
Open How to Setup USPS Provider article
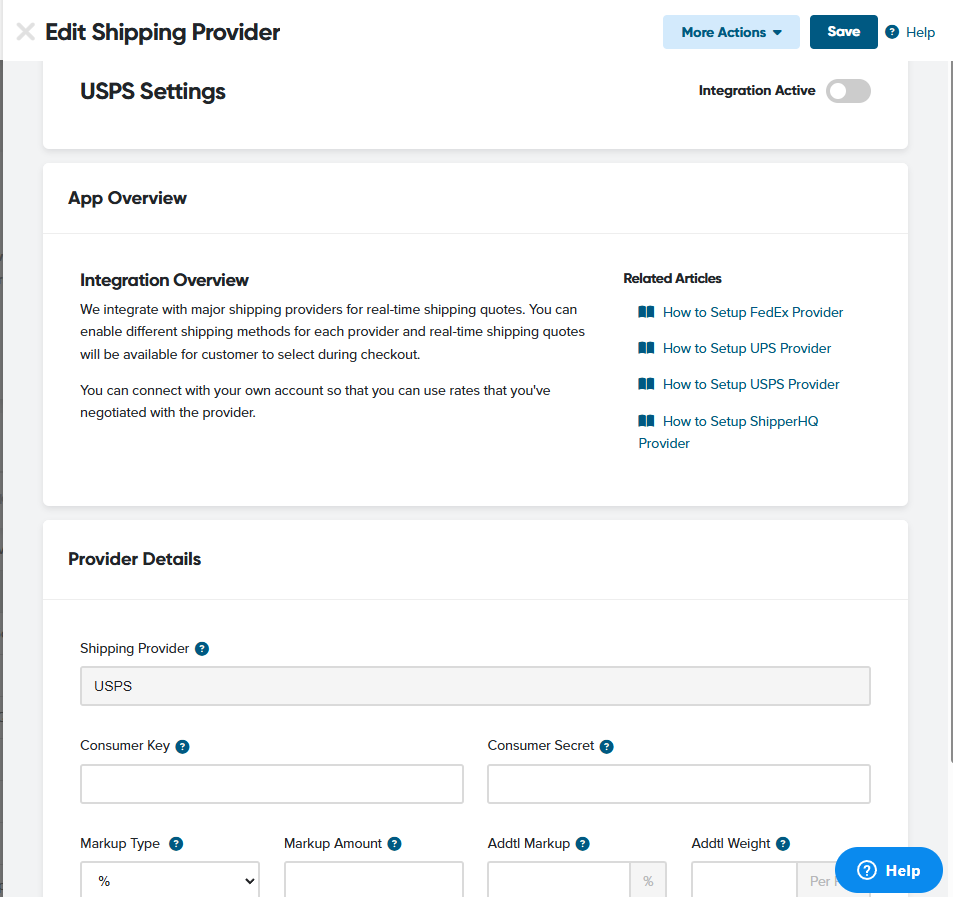pos(750,384)
